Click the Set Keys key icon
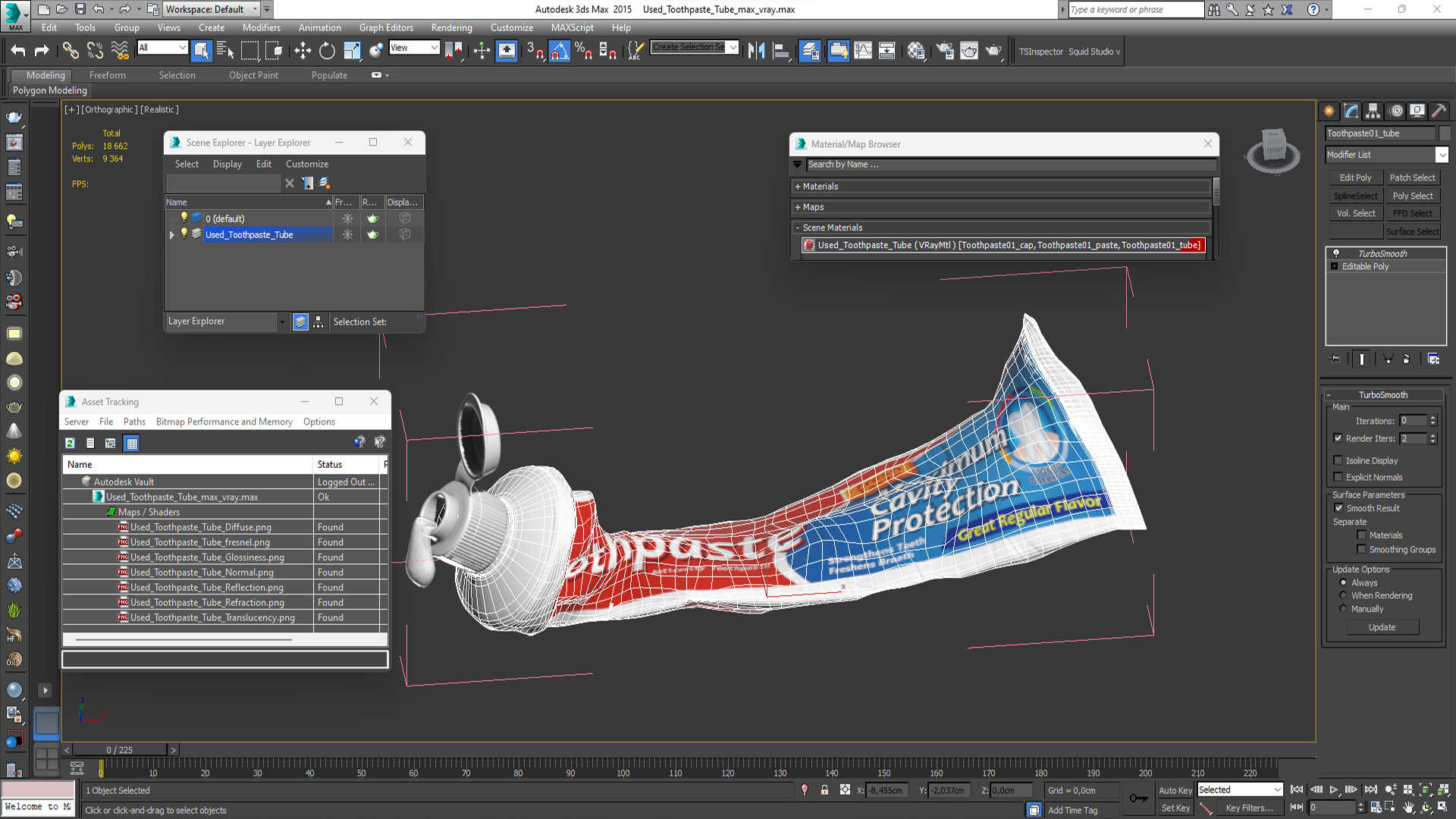 coord(1138,798)
